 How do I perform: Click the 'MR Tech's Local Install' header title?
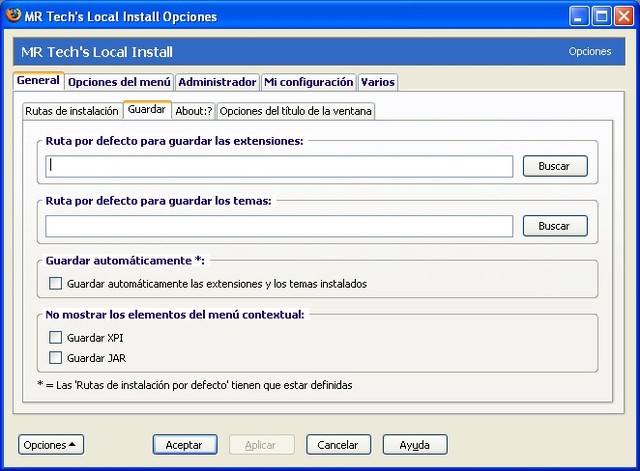[x=97, y=52]
